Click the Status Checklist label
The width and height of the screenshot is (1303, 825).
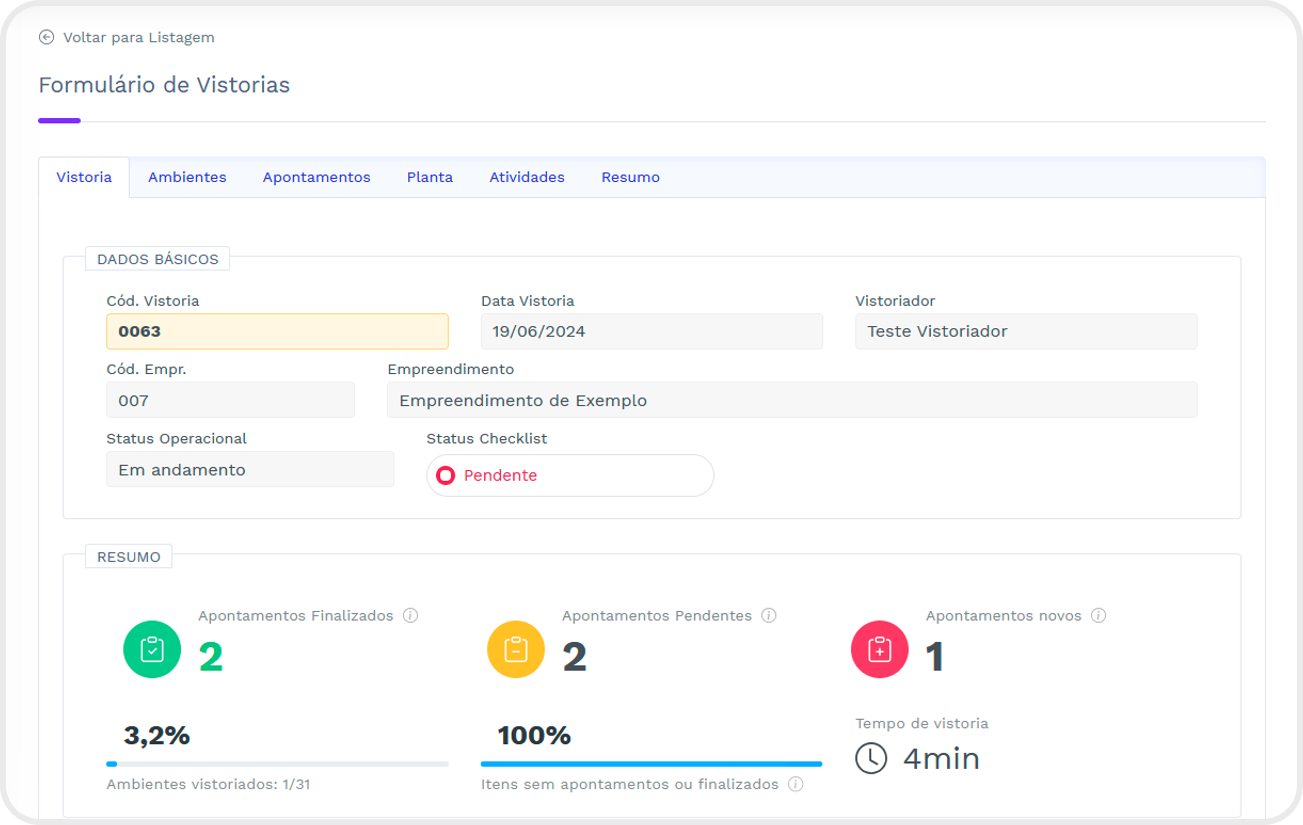tap(487, 439)
